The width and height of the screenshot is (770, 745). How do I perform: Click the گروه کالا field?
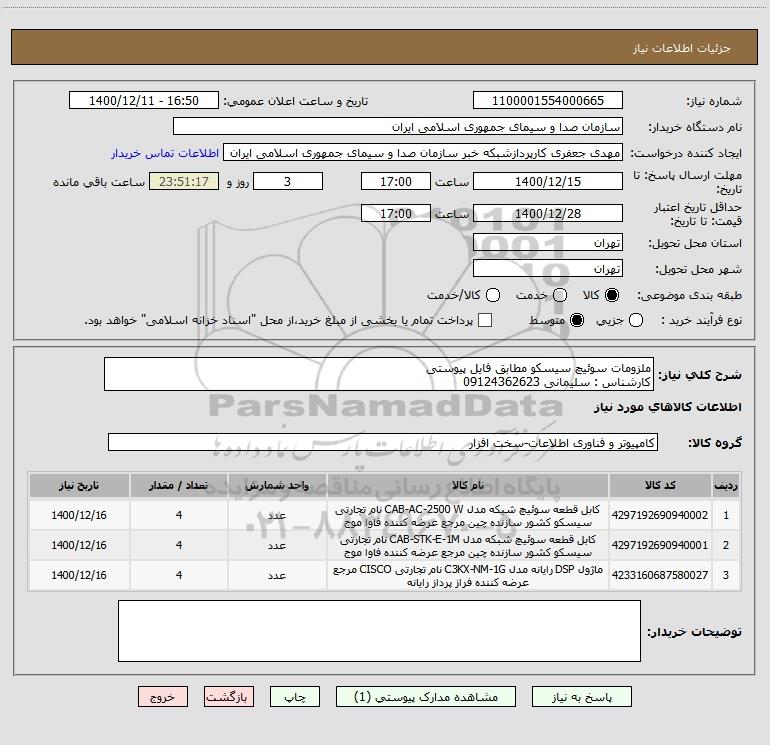383,442
